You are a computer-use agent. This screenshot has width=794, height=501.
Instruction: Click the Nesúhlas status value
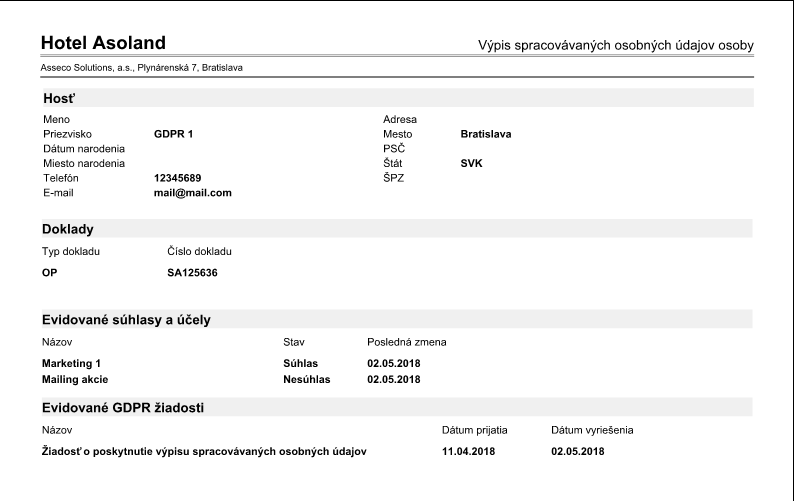[306, 379]
